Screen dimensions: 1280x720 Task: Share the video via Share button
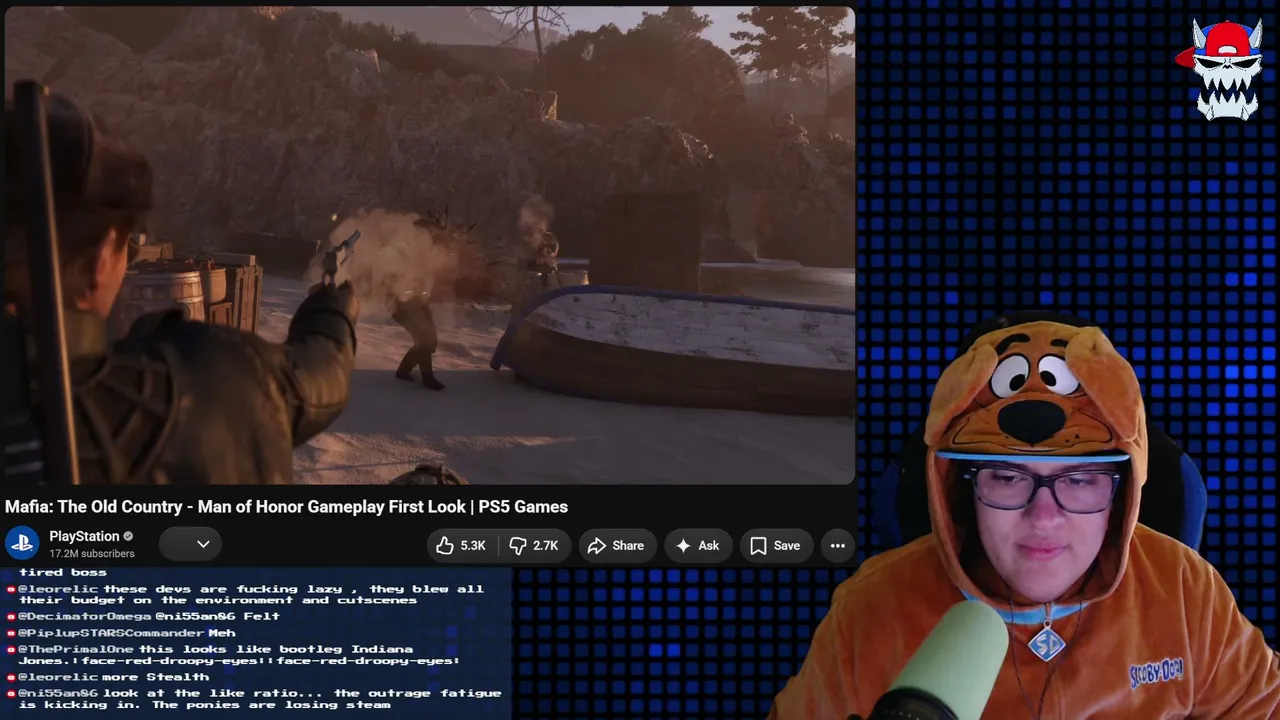click(615, 545)
